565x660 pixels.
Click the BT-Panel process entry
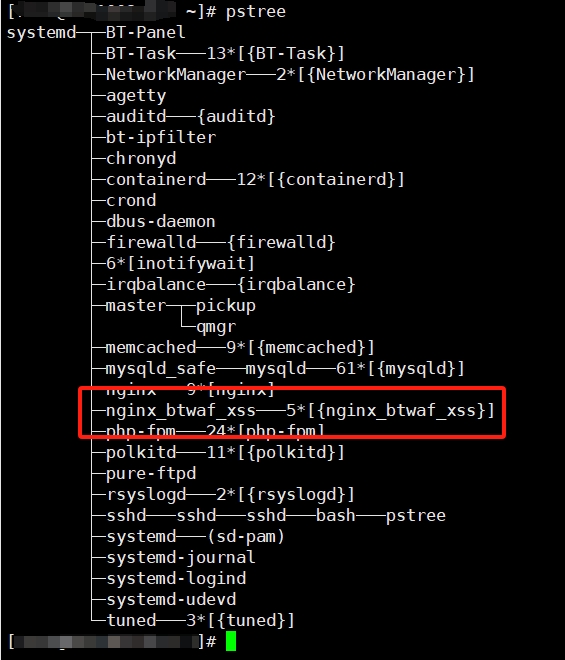145,32
